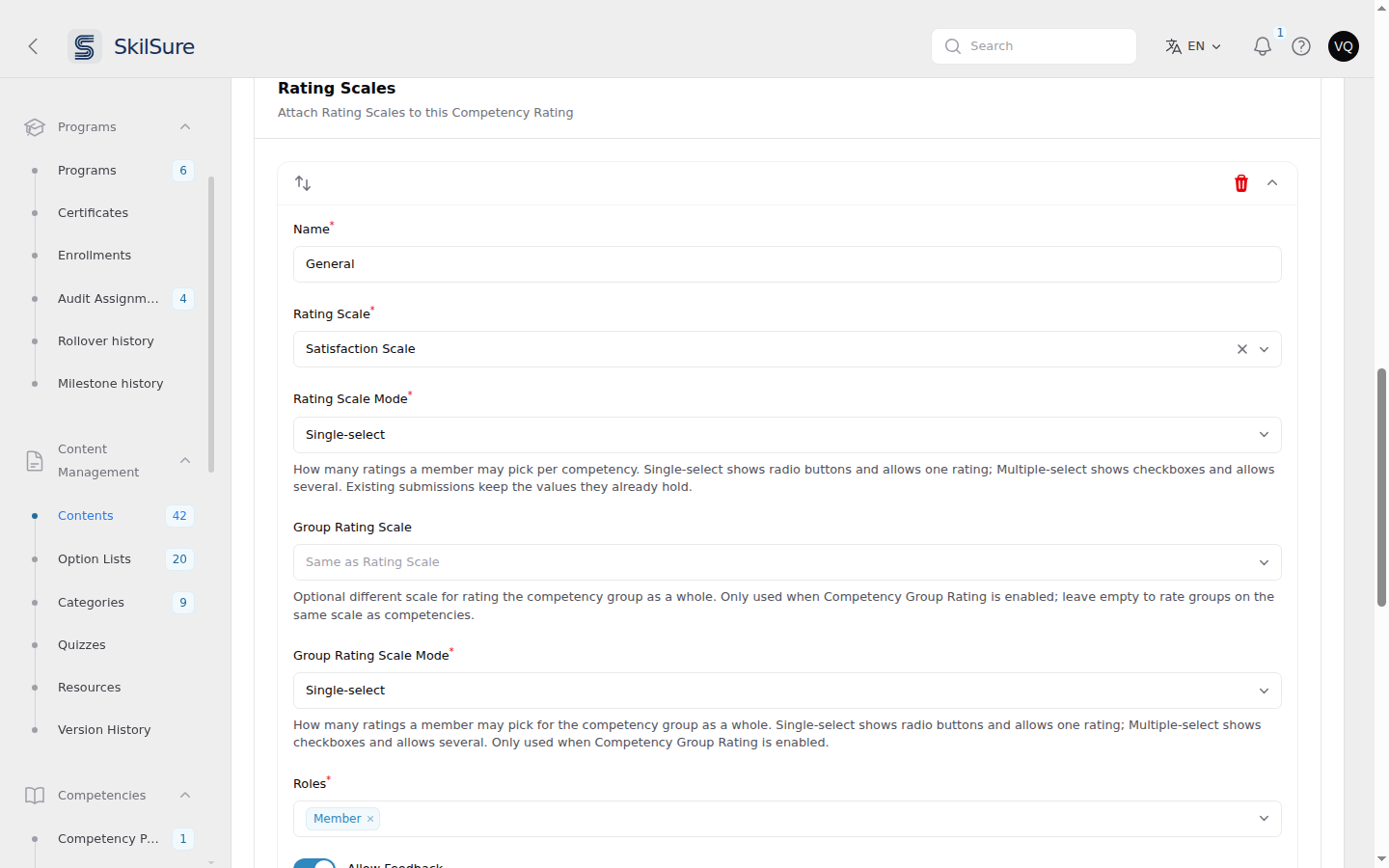Delete the rating scale with red trash icon

point(1241,183)
